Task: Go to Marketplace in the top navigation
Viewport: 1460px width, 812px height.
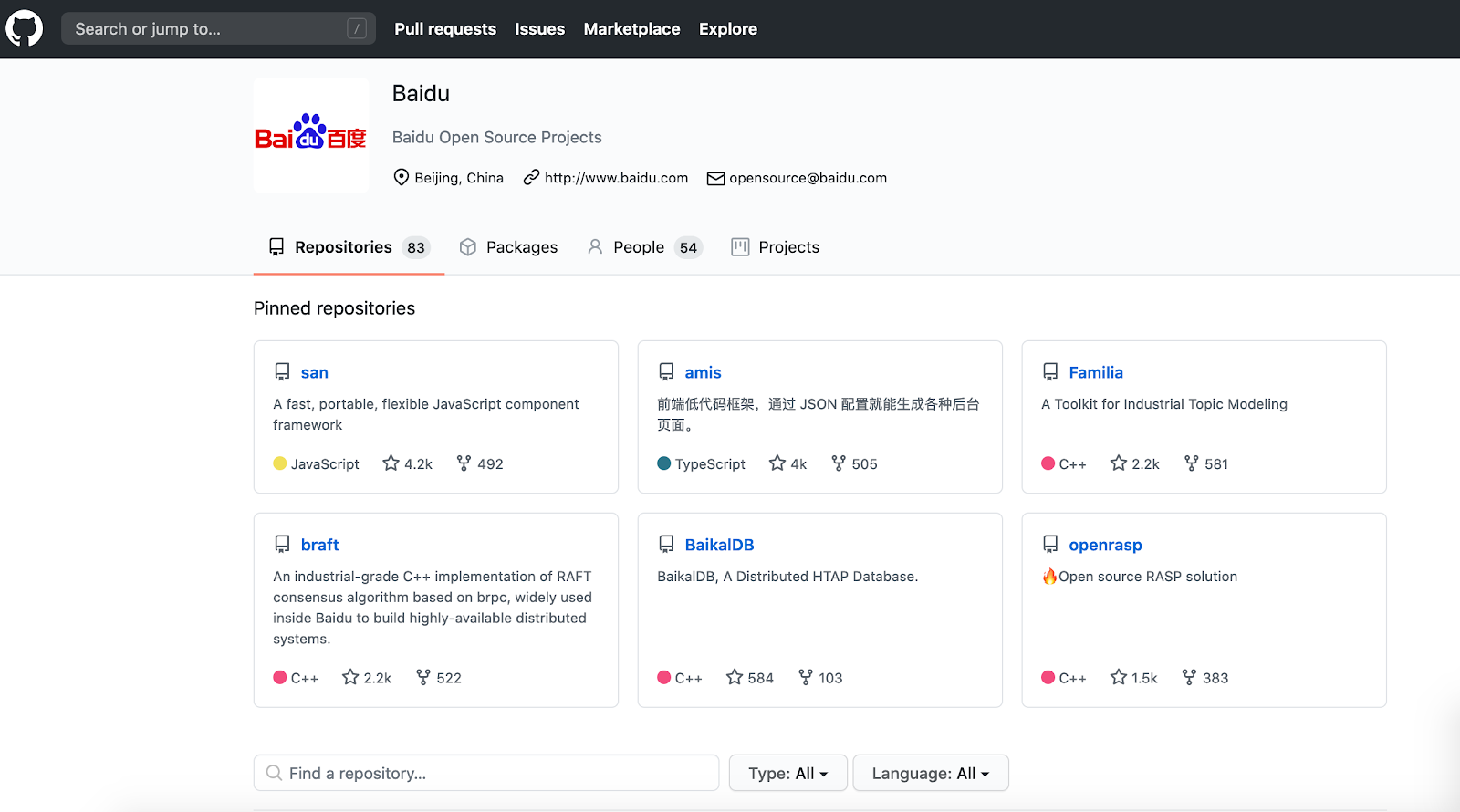Action: coord(632,29)
